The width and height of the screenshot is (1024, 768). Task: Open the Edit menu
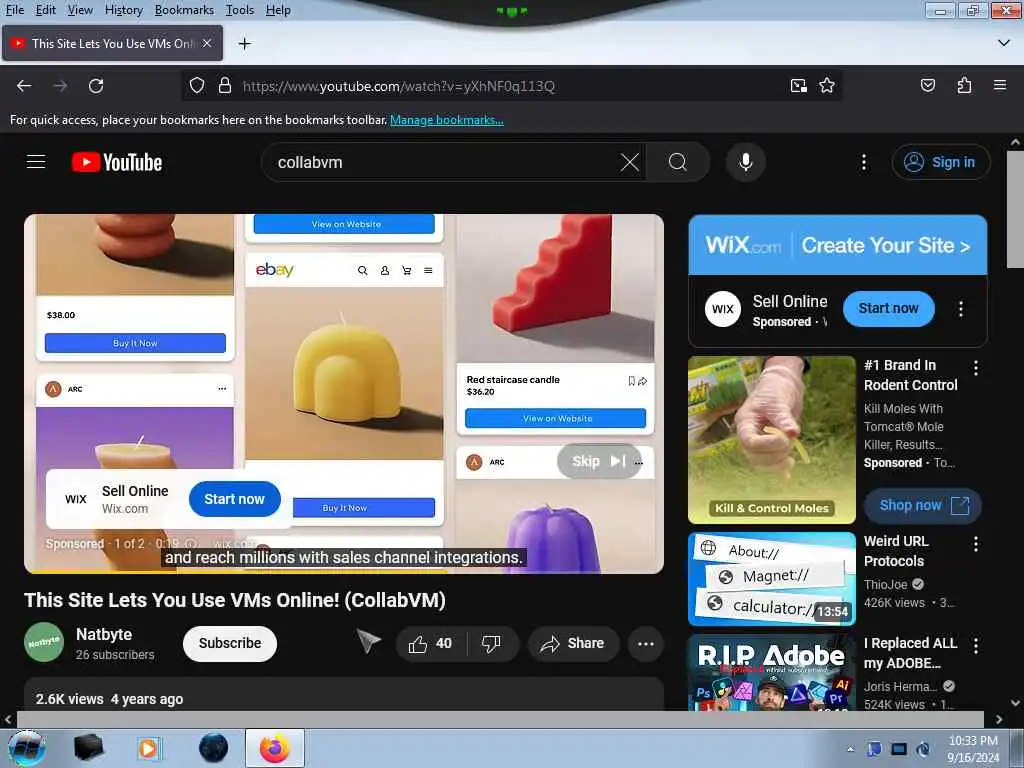point(46,10)
